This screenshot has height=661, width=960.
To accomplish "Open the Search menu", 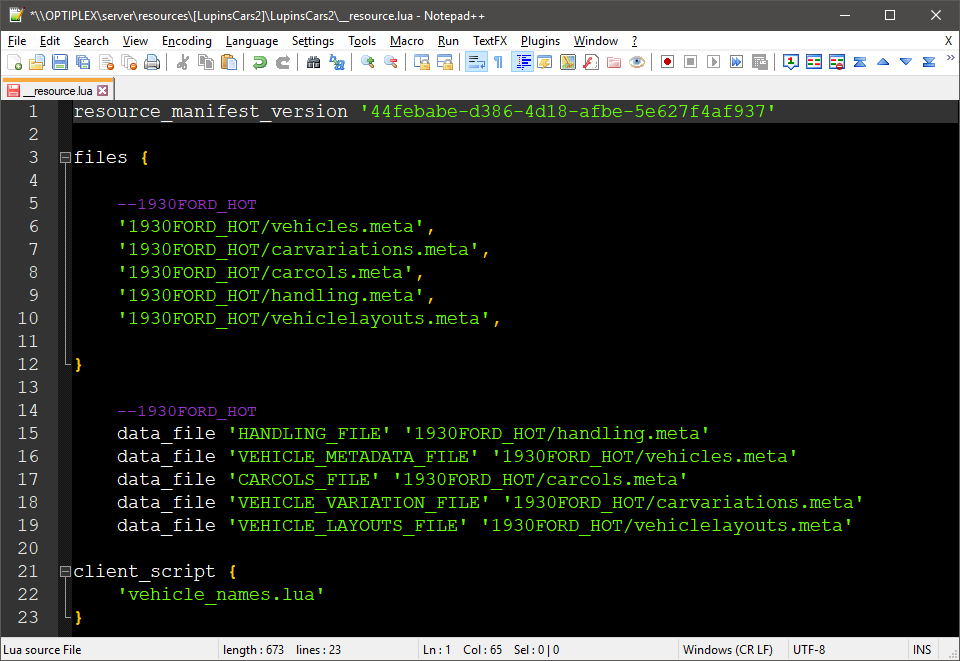I will [91, 41].
